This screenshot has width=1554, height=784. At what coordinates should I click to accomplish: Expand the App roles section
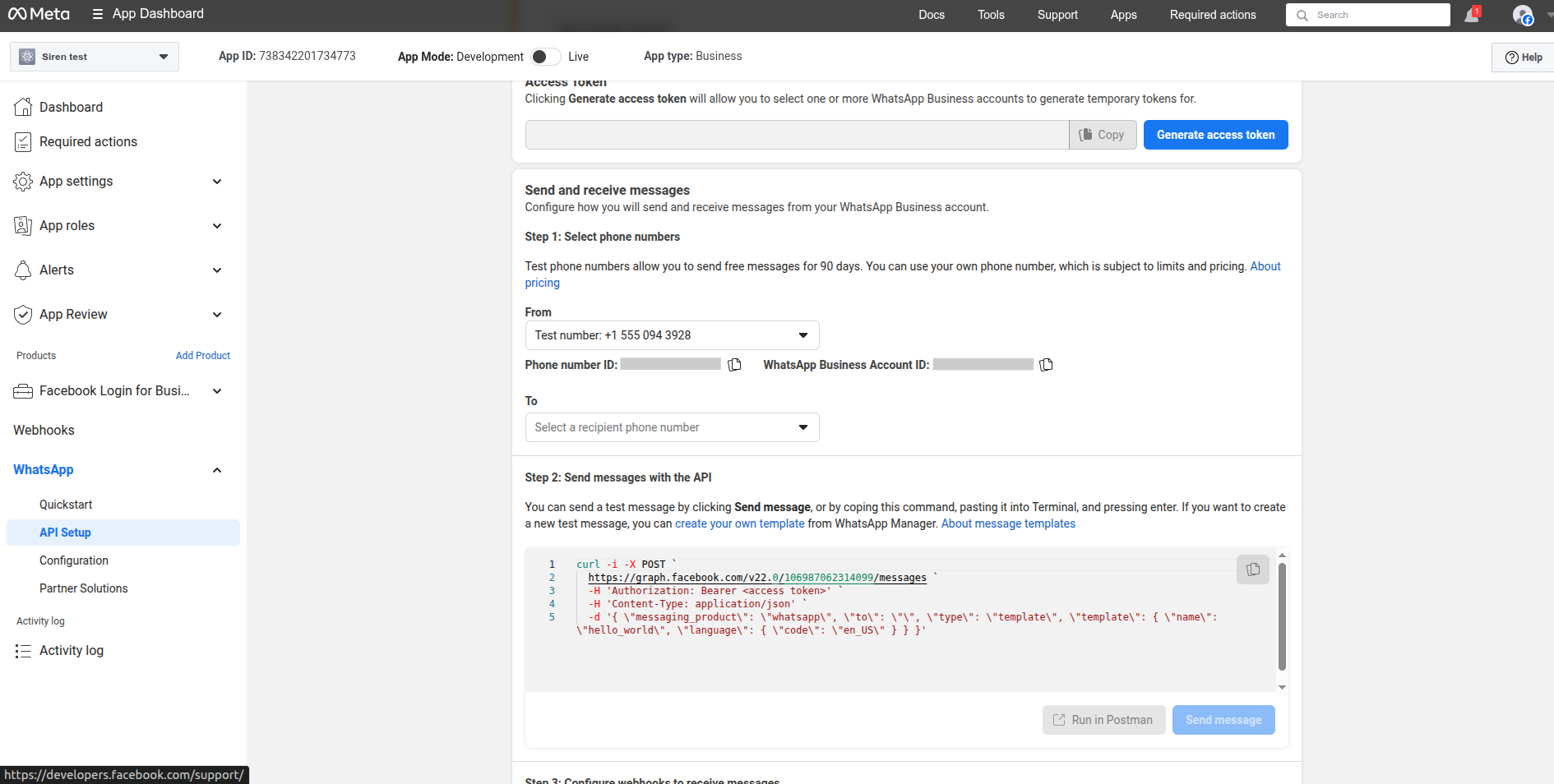[217, 226]
